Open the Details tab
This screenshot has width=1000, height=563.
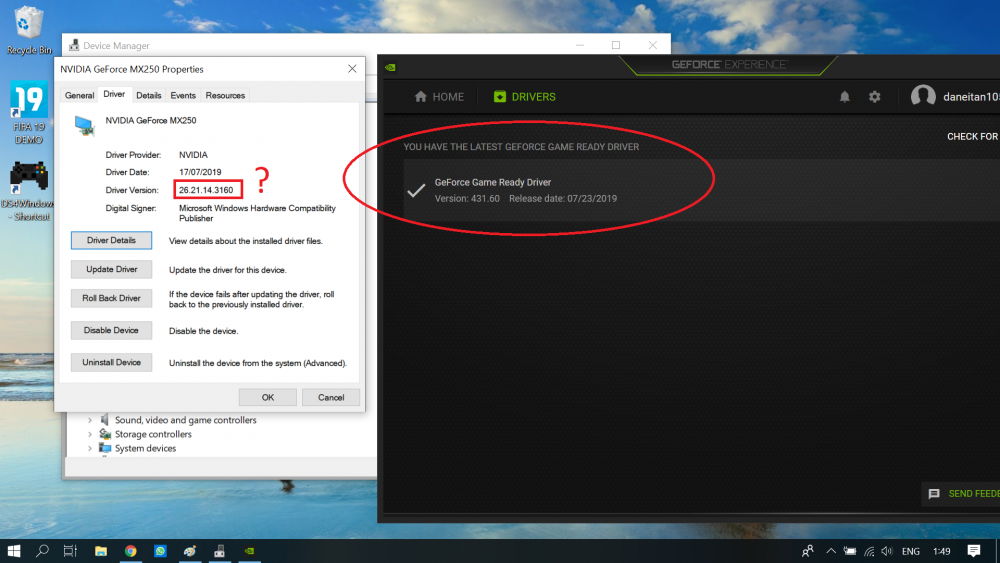pyautogui.click(x=149, y=96)
